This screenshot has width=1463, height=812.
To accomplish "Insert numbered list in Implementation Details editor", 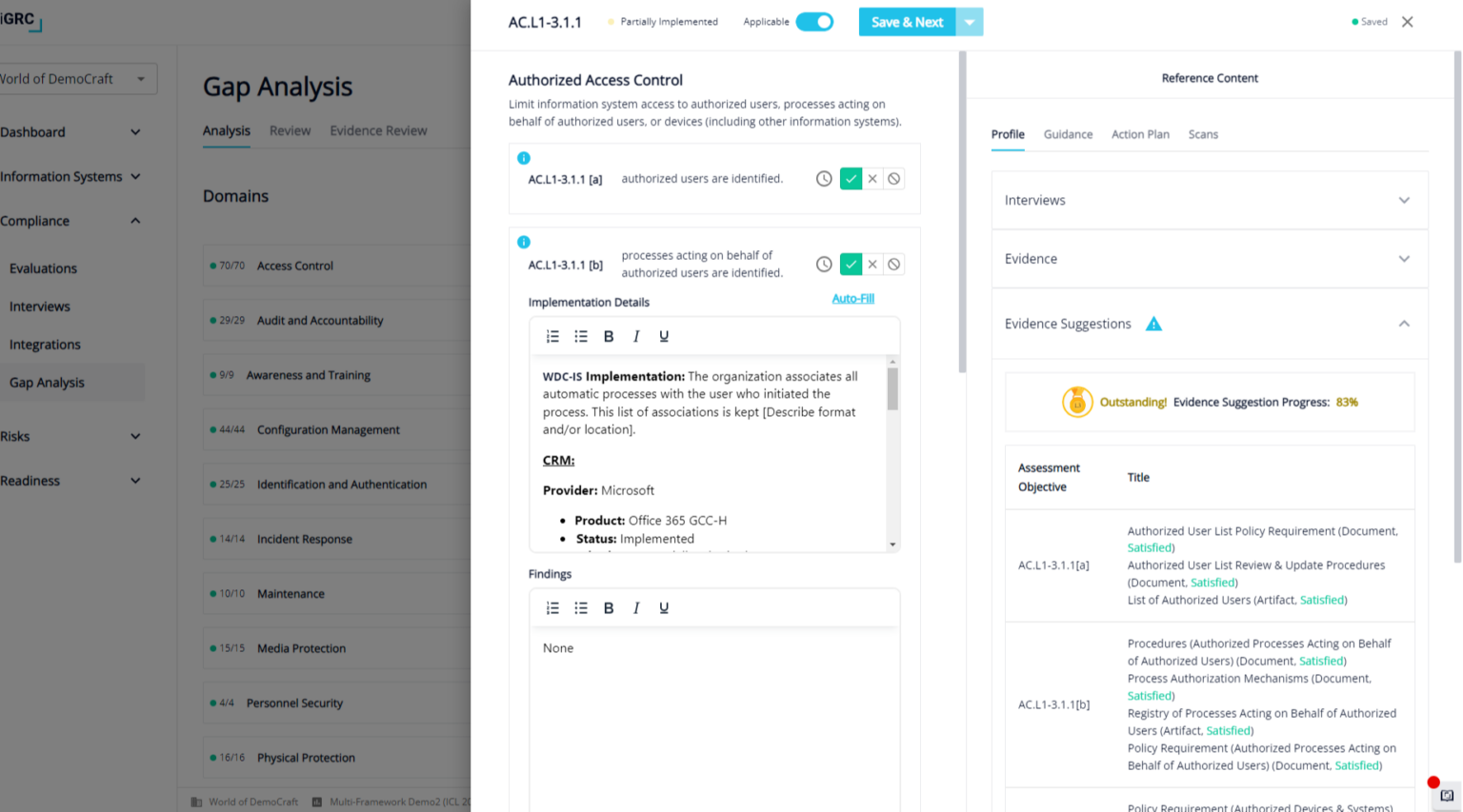I will click(552, 337).
